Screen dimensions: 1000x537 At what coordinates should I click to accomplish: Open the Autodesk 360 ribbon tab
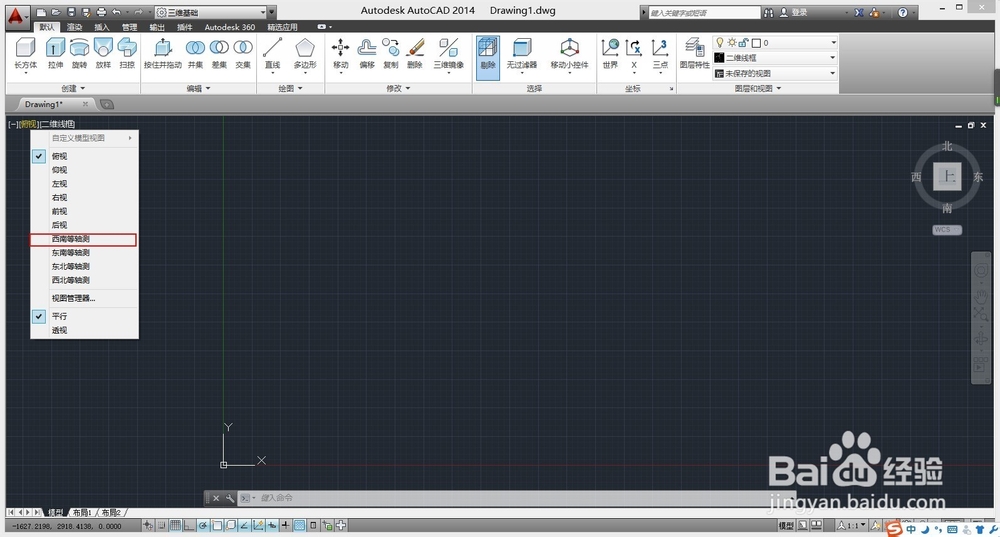tap(230, 27)
